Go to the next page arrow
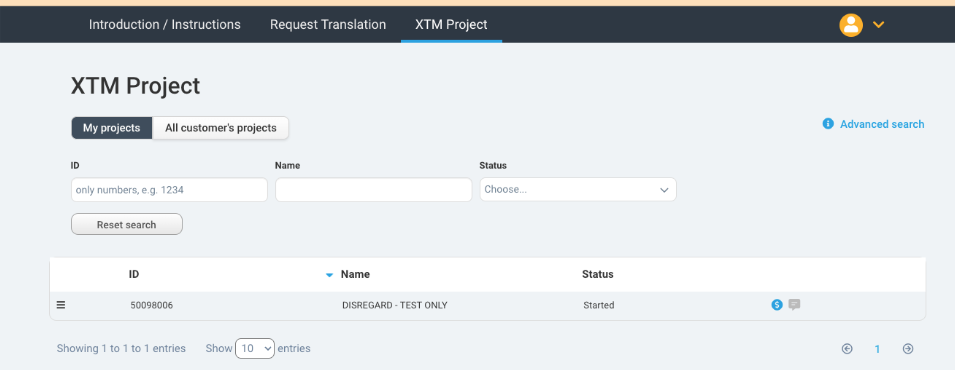This screenshot has width=955, height=370. 907,349
